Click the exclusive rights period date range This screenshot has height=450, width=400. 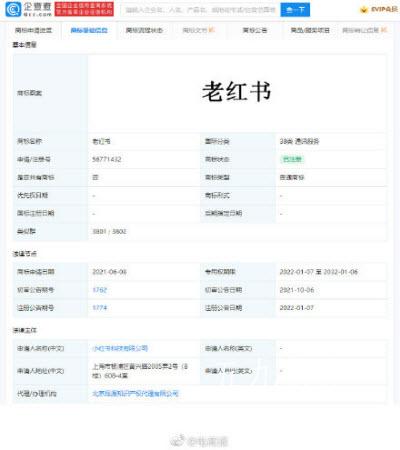[319, 272]
